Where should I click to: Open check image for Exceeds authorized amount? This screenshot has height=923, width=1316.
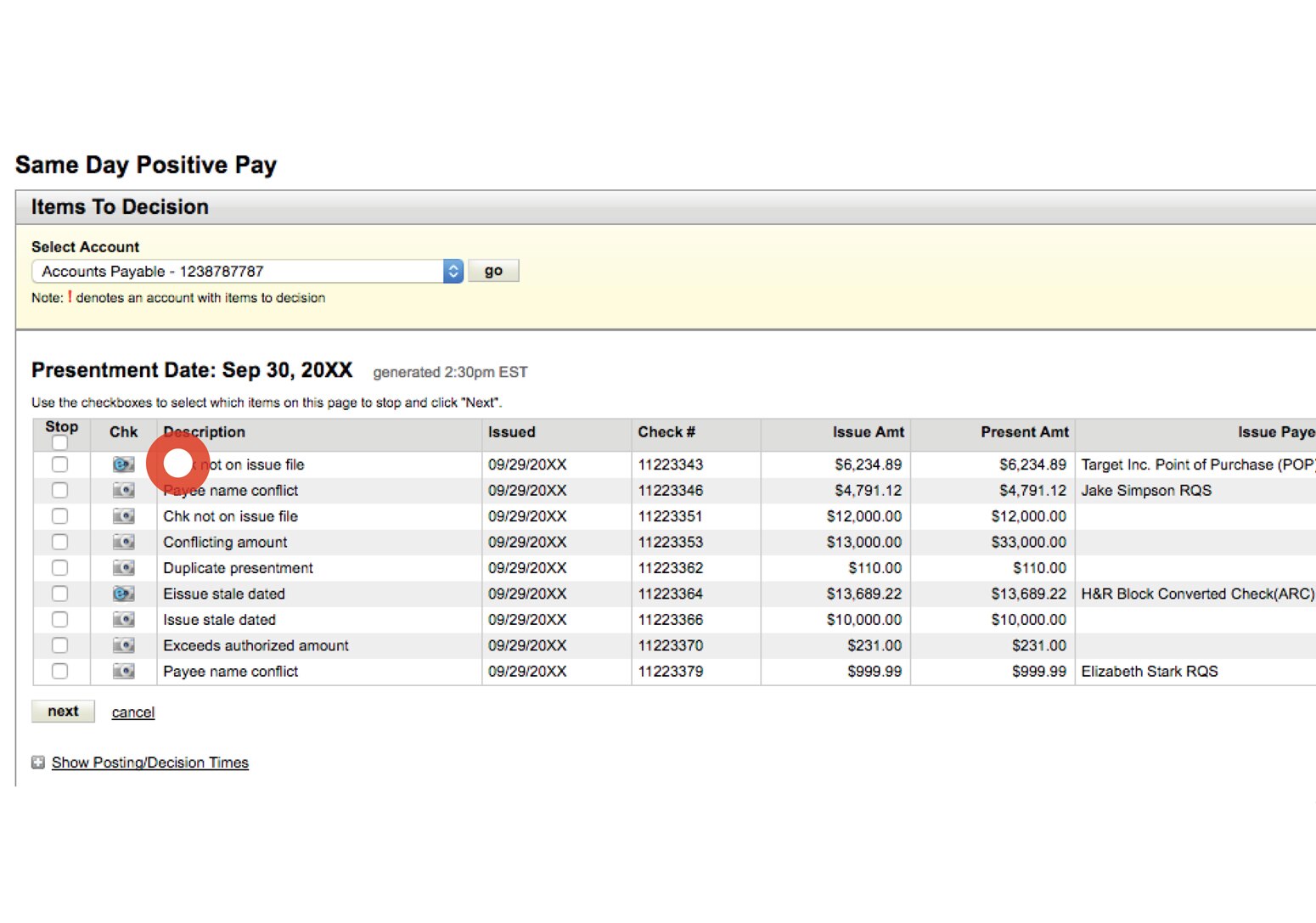122,645
